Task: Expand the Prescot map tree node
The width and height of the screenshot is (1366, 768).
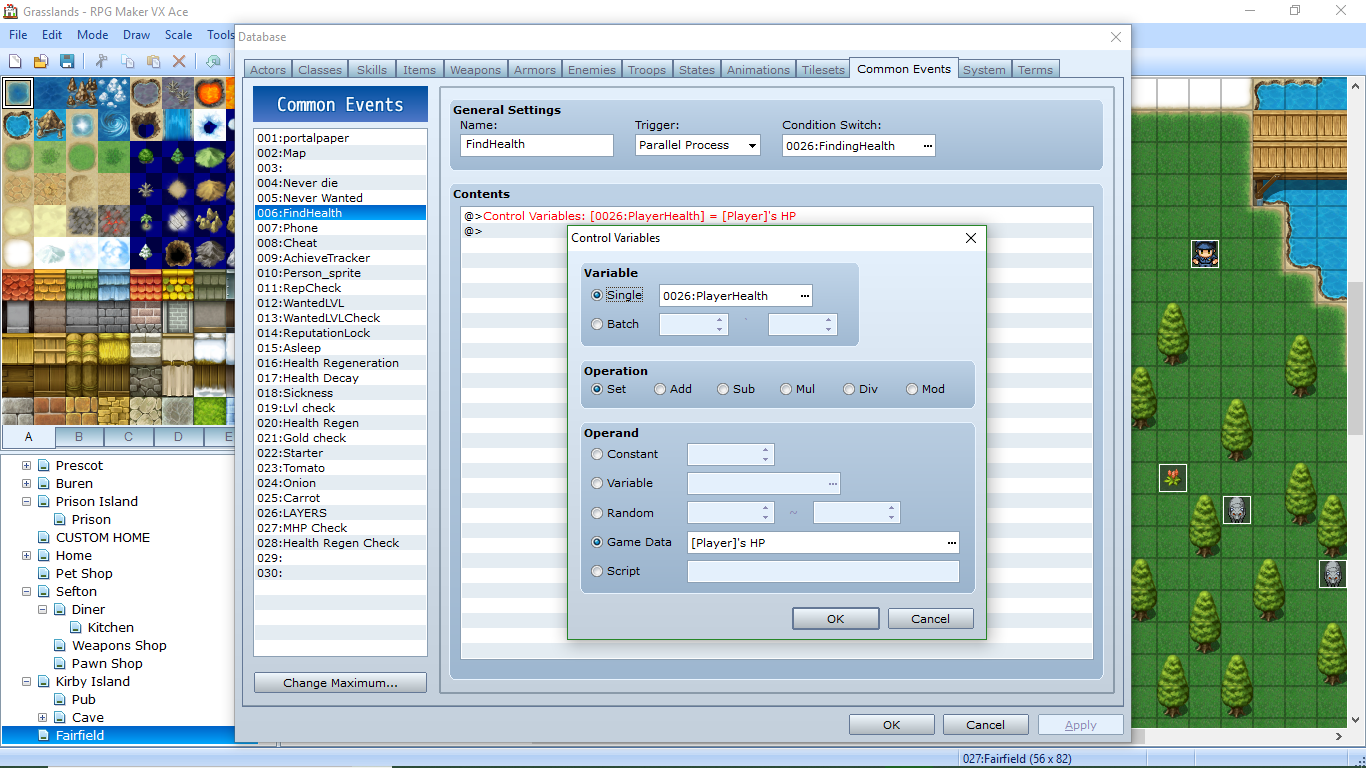Action: coord(26,466)
